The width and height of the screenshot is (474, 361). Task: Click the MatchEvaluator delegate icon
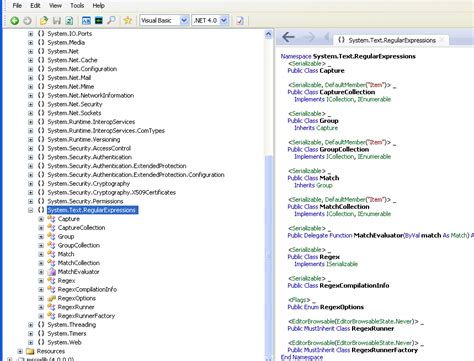tap(51, 272)
